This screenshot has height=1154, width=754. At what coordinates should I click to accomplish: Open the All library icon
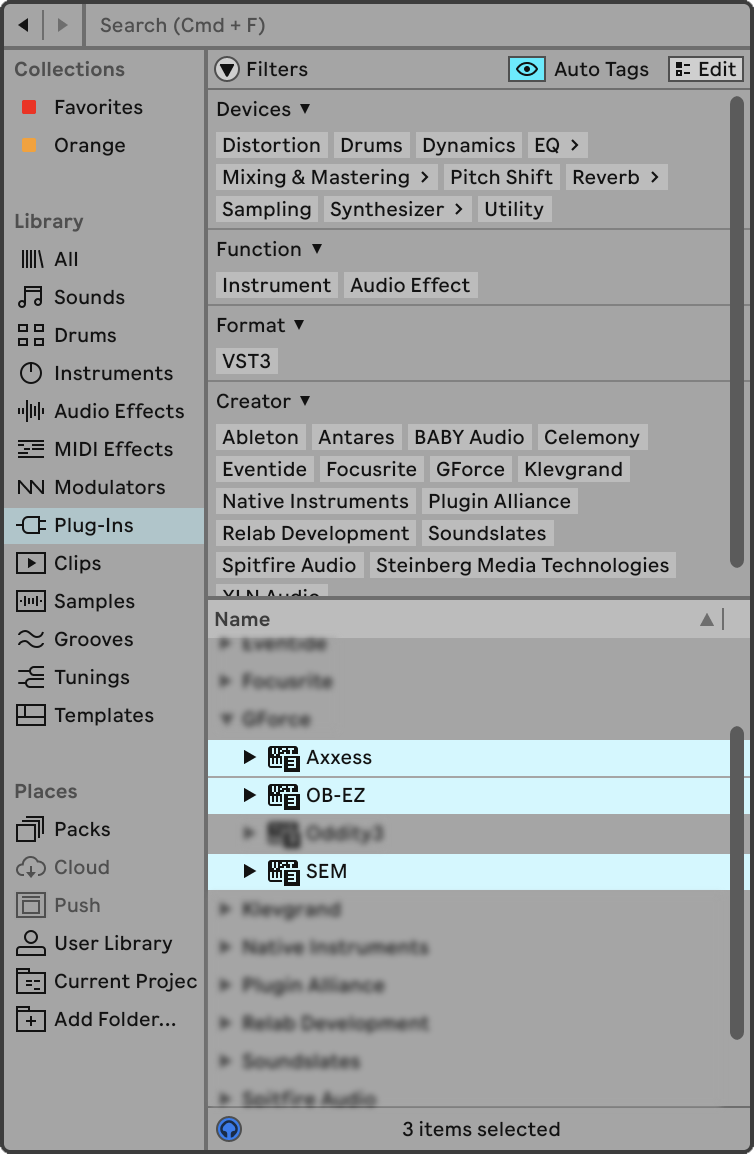pos(32,259)
